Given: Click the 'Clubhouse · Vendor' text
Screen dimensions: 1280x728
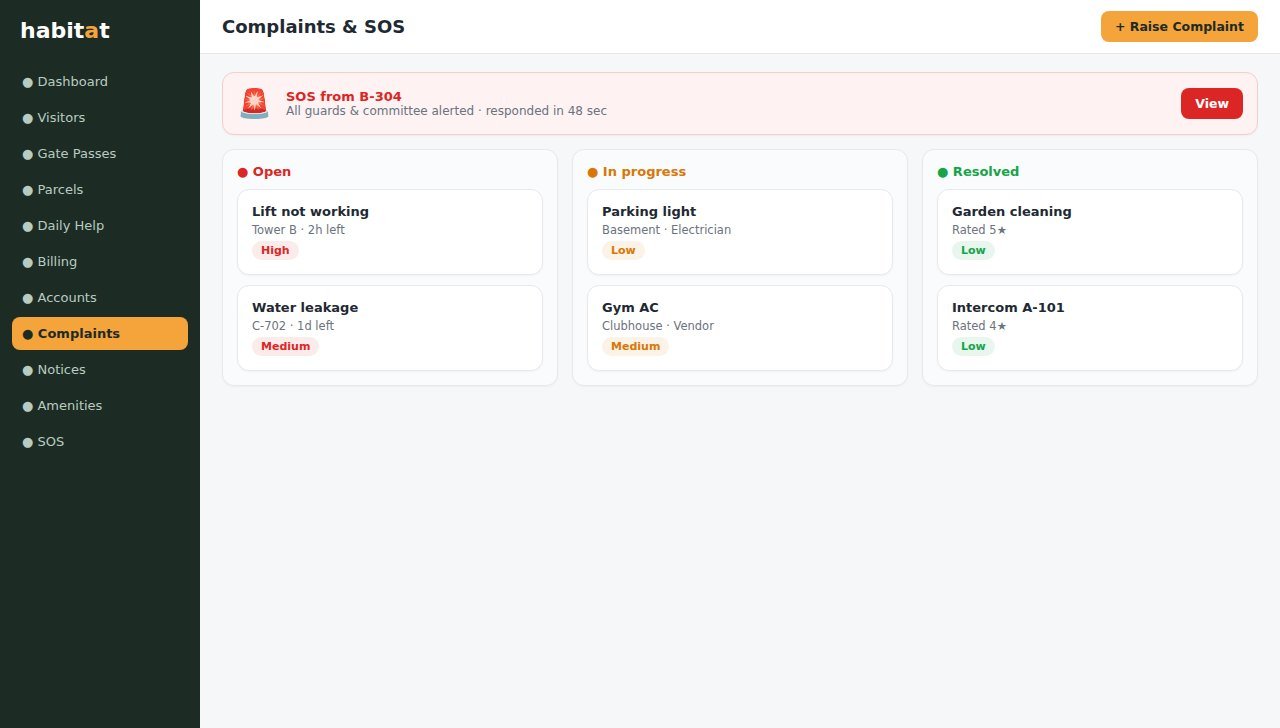Looking at the screenshot, I should tap(658, 326).
